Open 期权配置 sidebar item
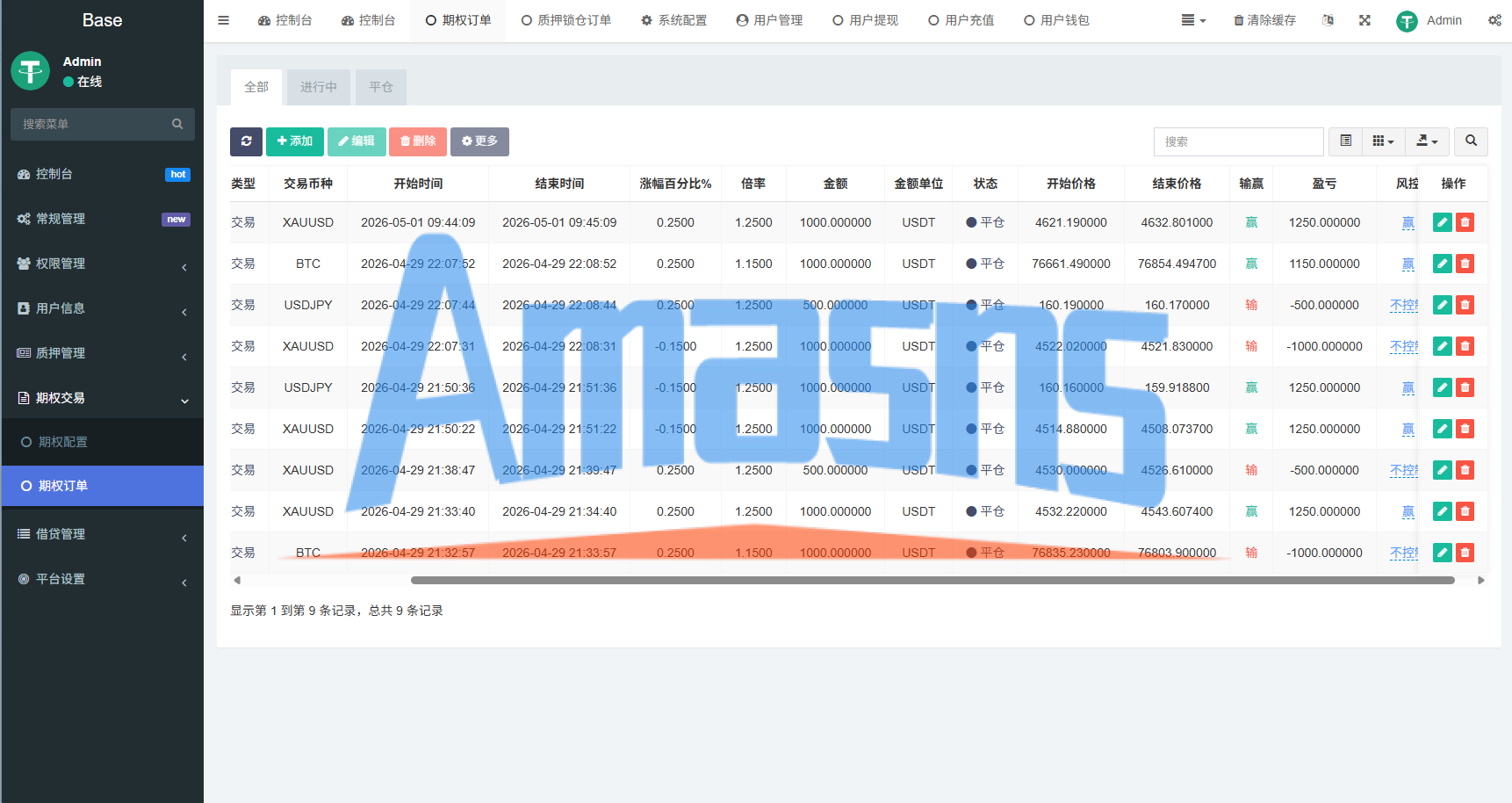 (x=103, y=442)
